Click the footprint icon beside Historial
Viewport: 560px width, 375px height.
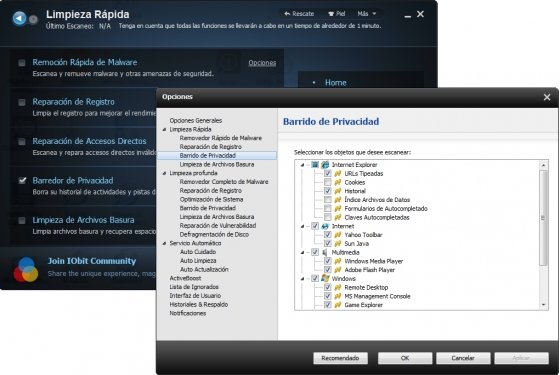point(338,191)
